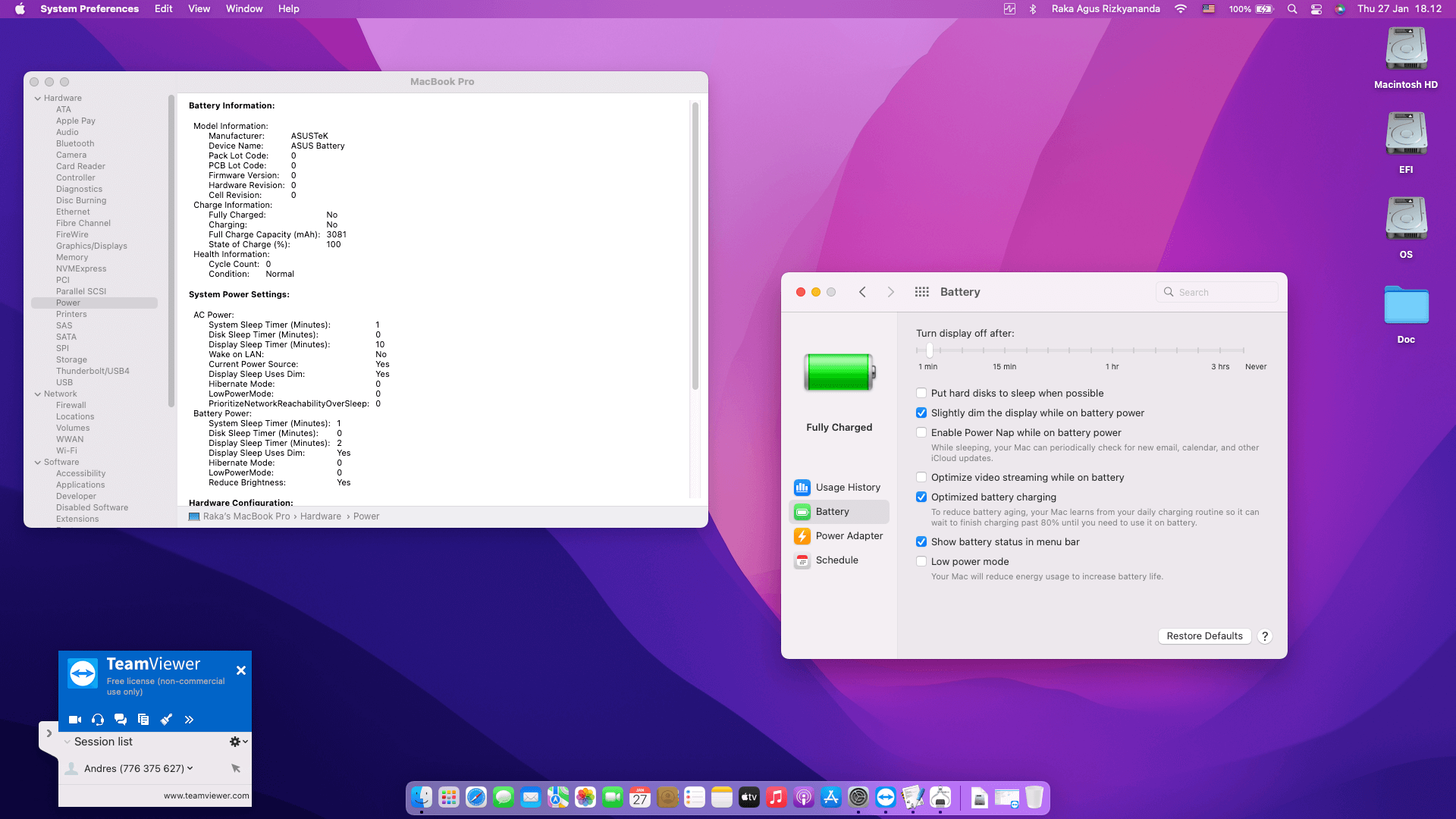Open Wi-Fi status in menu bar

[x=1180, y=9]
